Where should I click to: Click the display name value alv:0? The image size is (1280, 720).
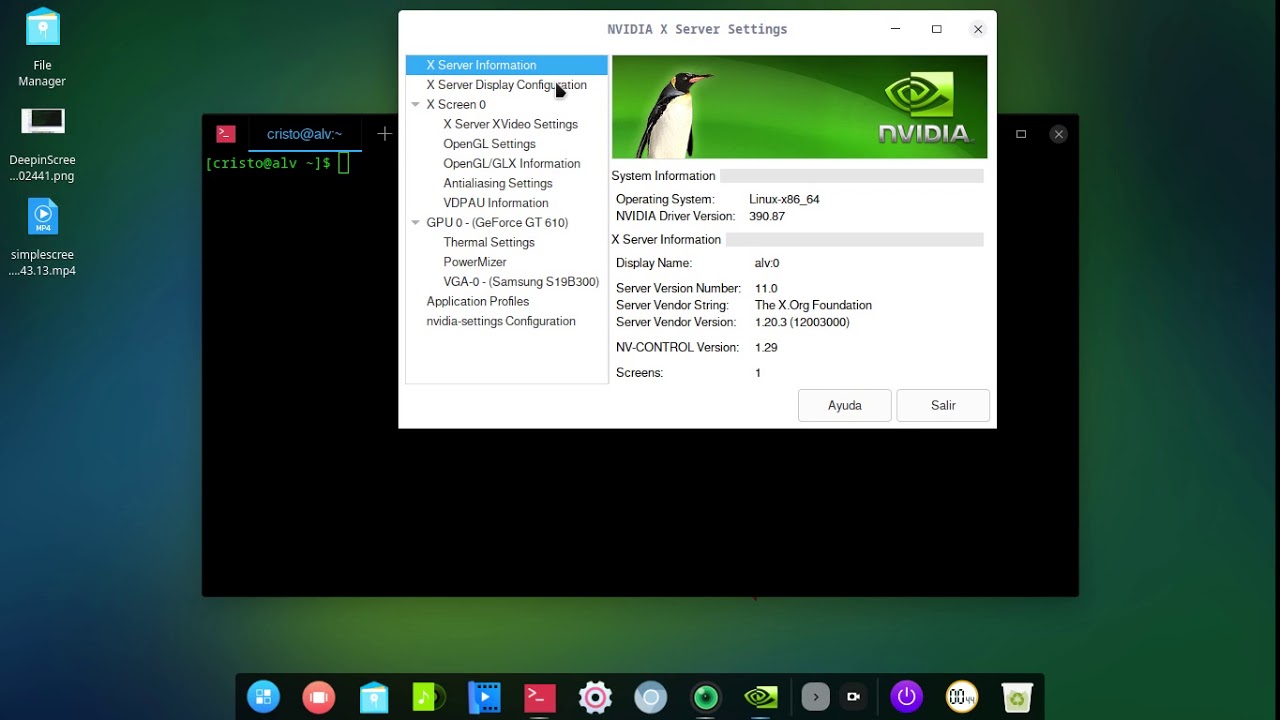pyautogui.click(x=766, y=263)
